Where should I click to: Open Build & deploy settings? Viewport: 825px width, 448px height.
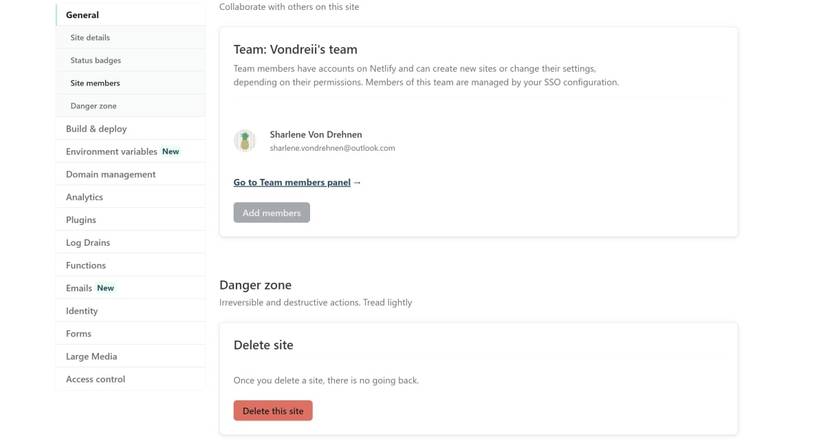[x=96, y=129]
